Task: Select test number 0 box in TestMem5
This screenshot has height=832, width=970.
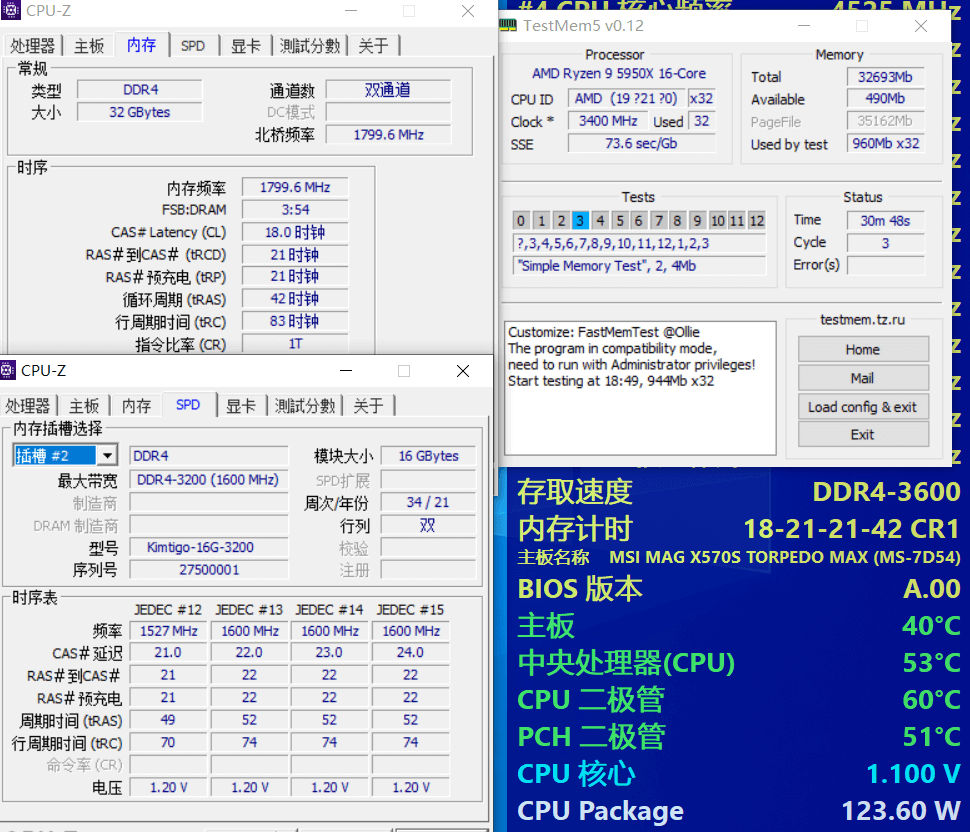Action: click(x=521, y=221)
